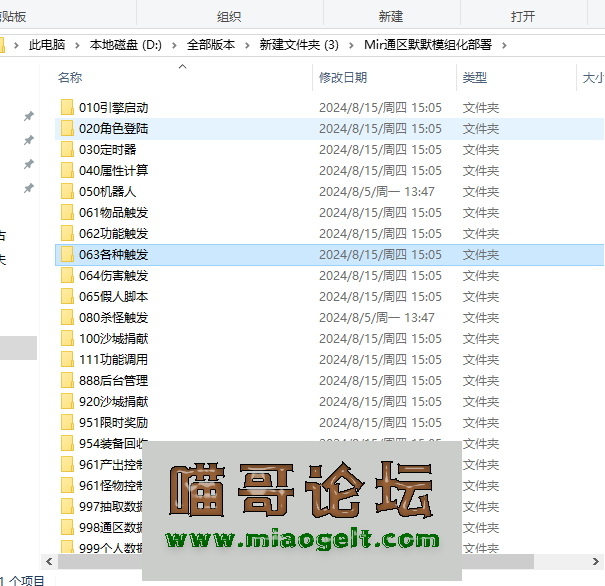Click the 030定时器 folder icon
Screen dimensions: 605x586
coord(67,149)
